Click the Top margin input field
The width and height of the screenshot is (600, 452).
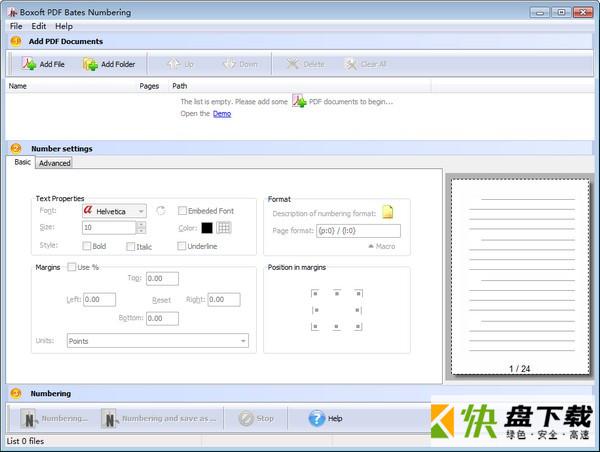click(x=162, y=279)
